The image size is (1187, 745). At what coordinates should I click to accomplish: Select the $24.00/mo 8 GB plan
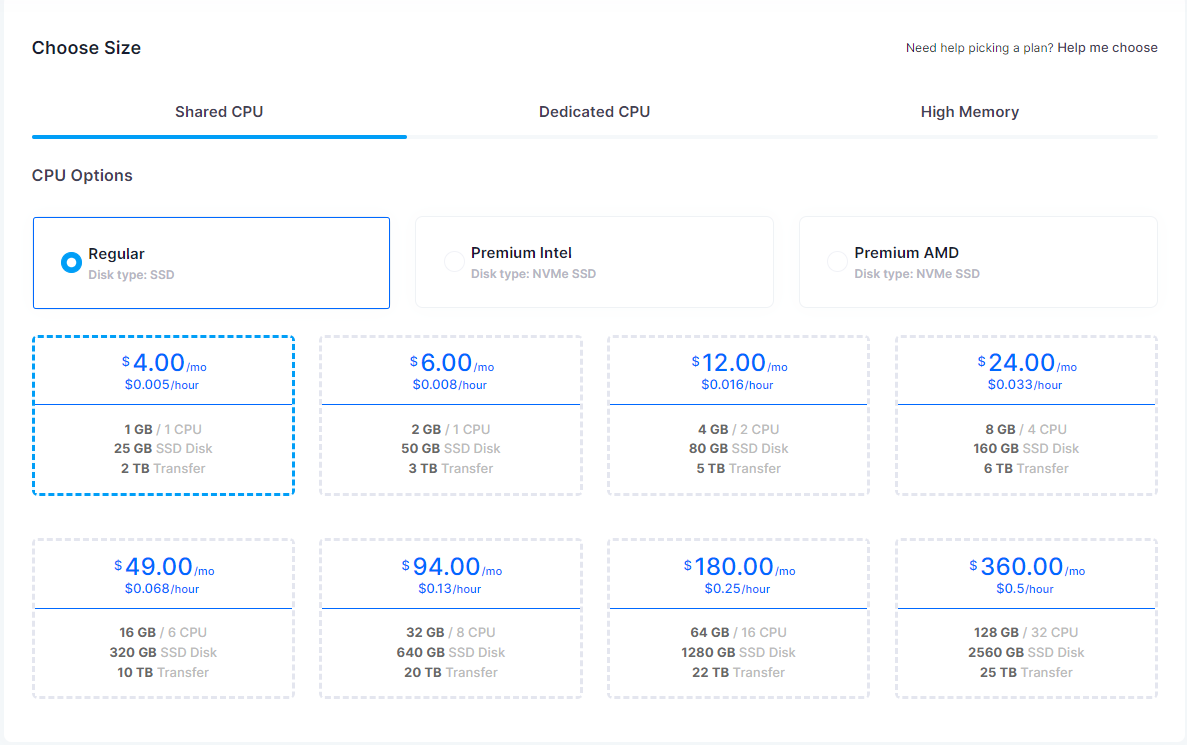pyautogui.click(x=1027, y=416)
